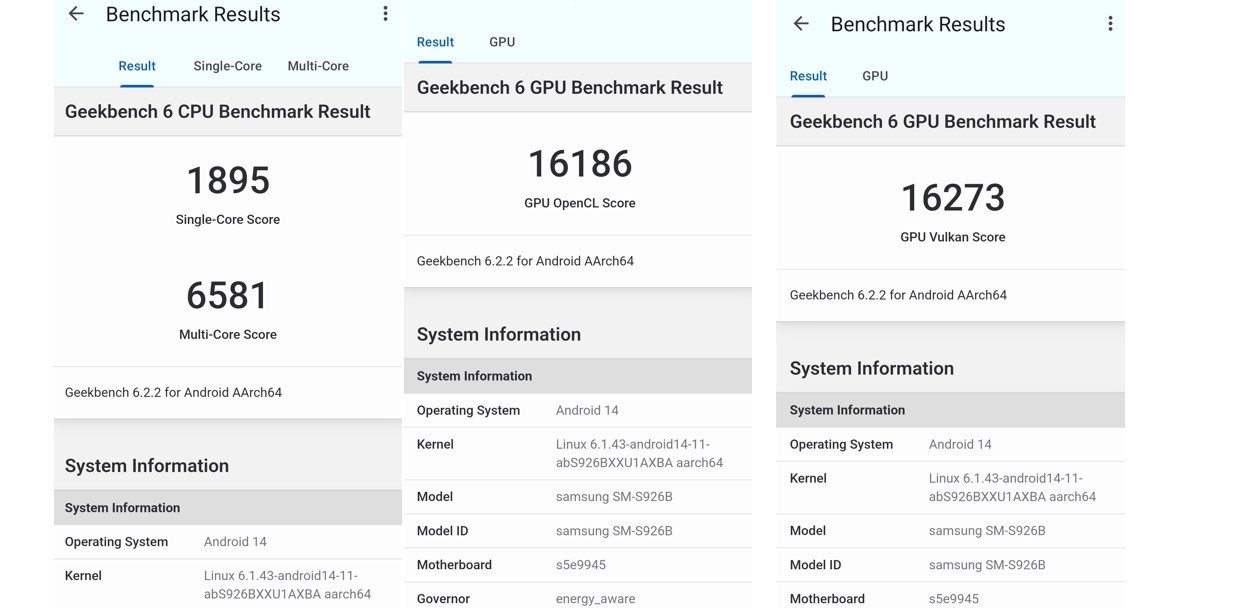Tap the 16186 OpenCL score value
The height and width of the screenshot is (608, 1241).
tap(580, 164)
